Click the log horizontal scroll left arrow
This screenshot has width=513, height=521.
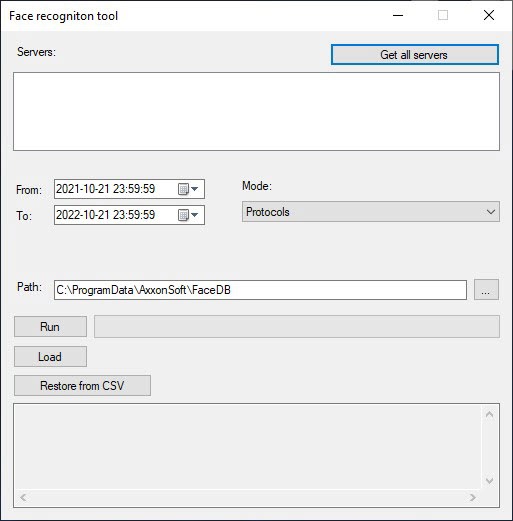point(23,497)
